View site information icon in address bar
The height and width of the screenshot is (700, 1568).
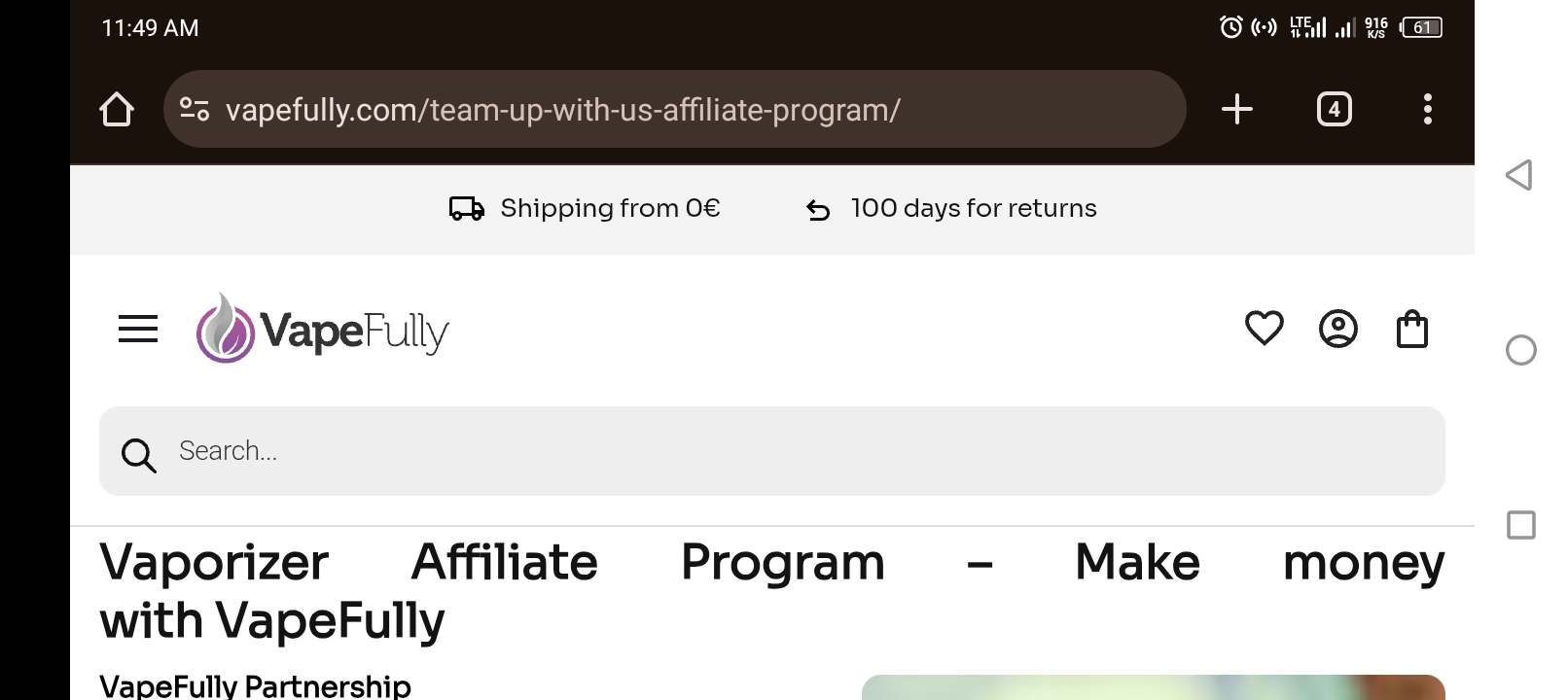(x=195, y=109)
